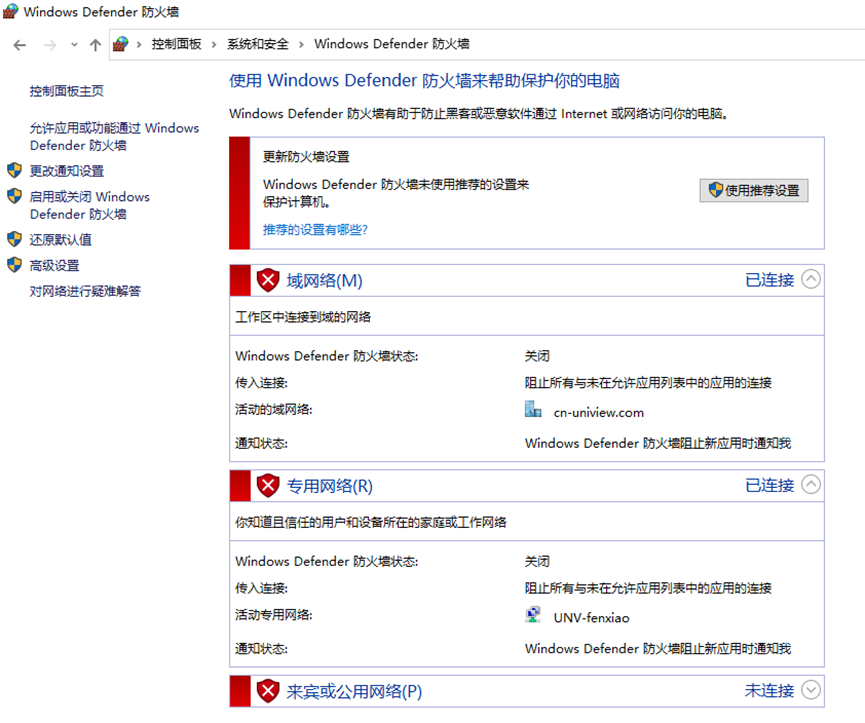Click red shield icon of 域网络
The height and width of the screenshot is (723, 865).
[268, 280]
